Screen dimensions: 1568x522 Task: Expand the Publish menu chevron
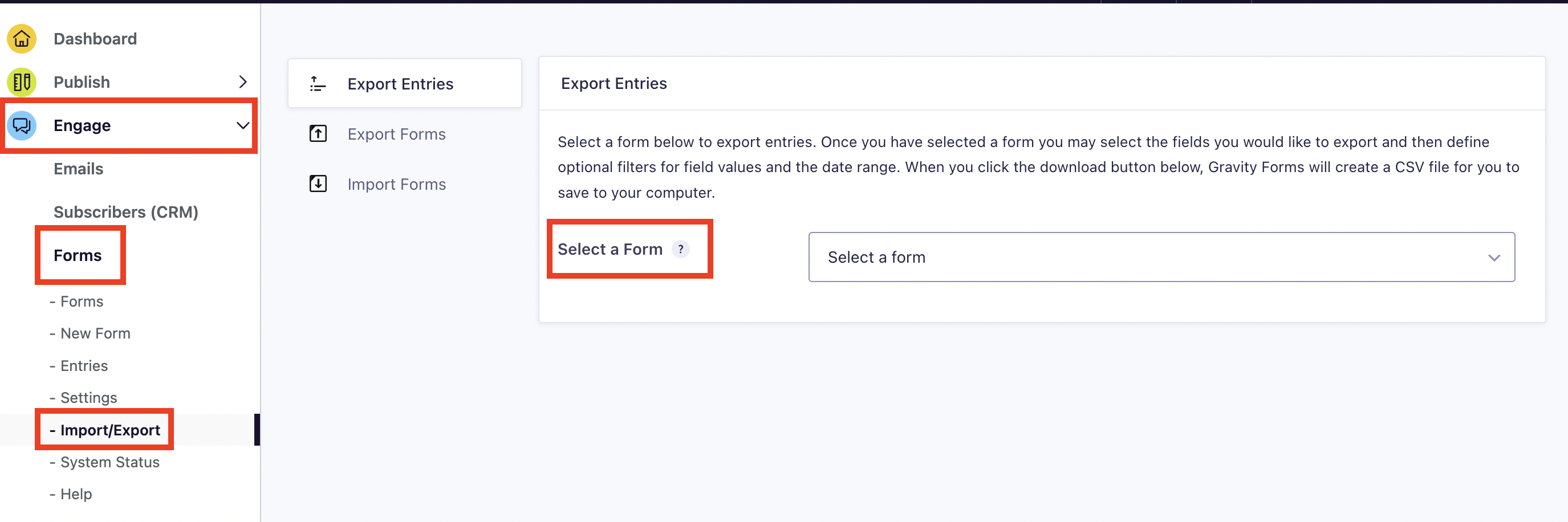click(243, 82)
